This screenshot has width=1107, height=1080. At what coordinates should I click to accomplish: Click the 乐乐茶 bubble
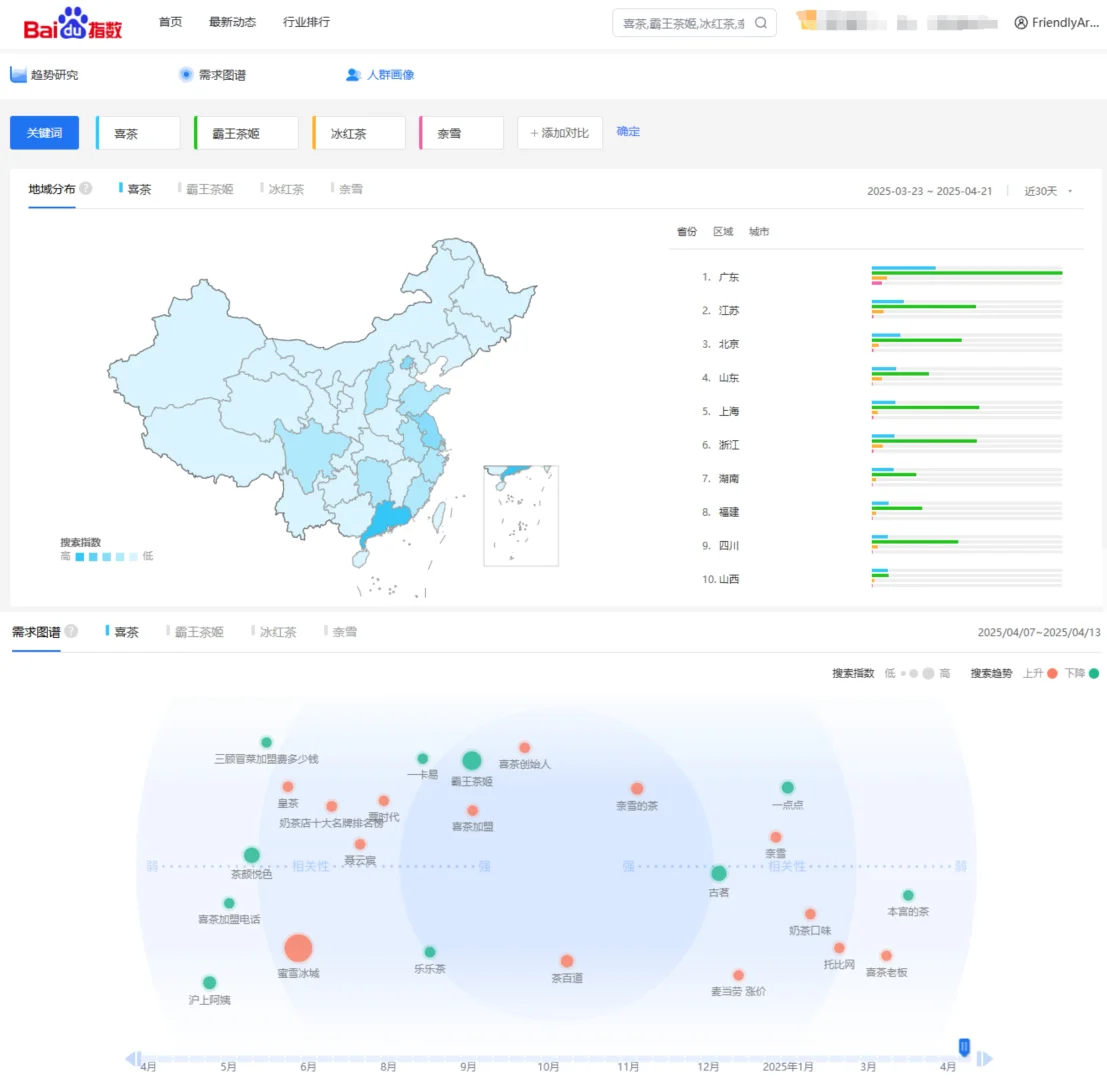tap(429, 952)
